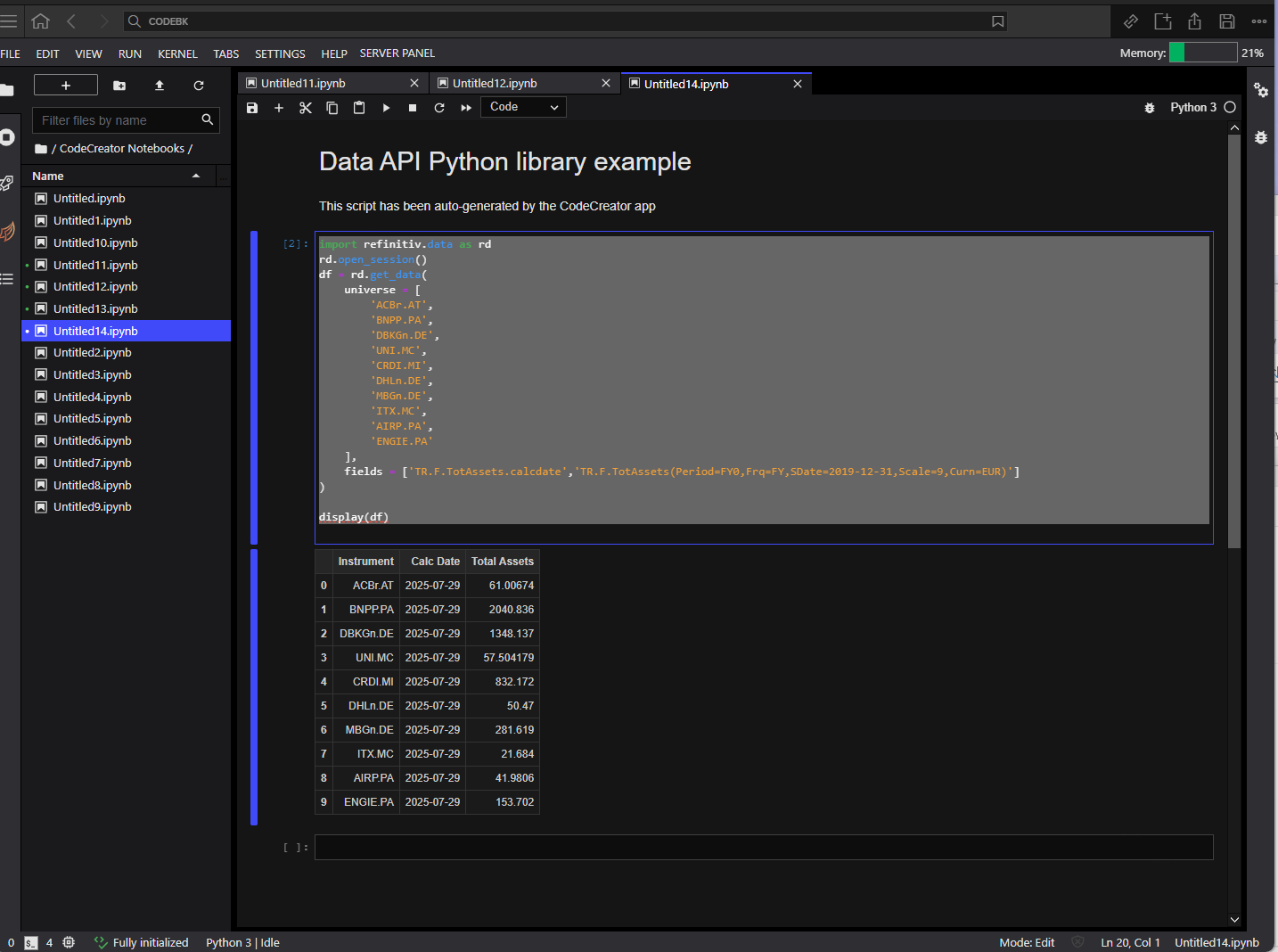
Task: Open the property inspector gears icon
Action: 1261,90
